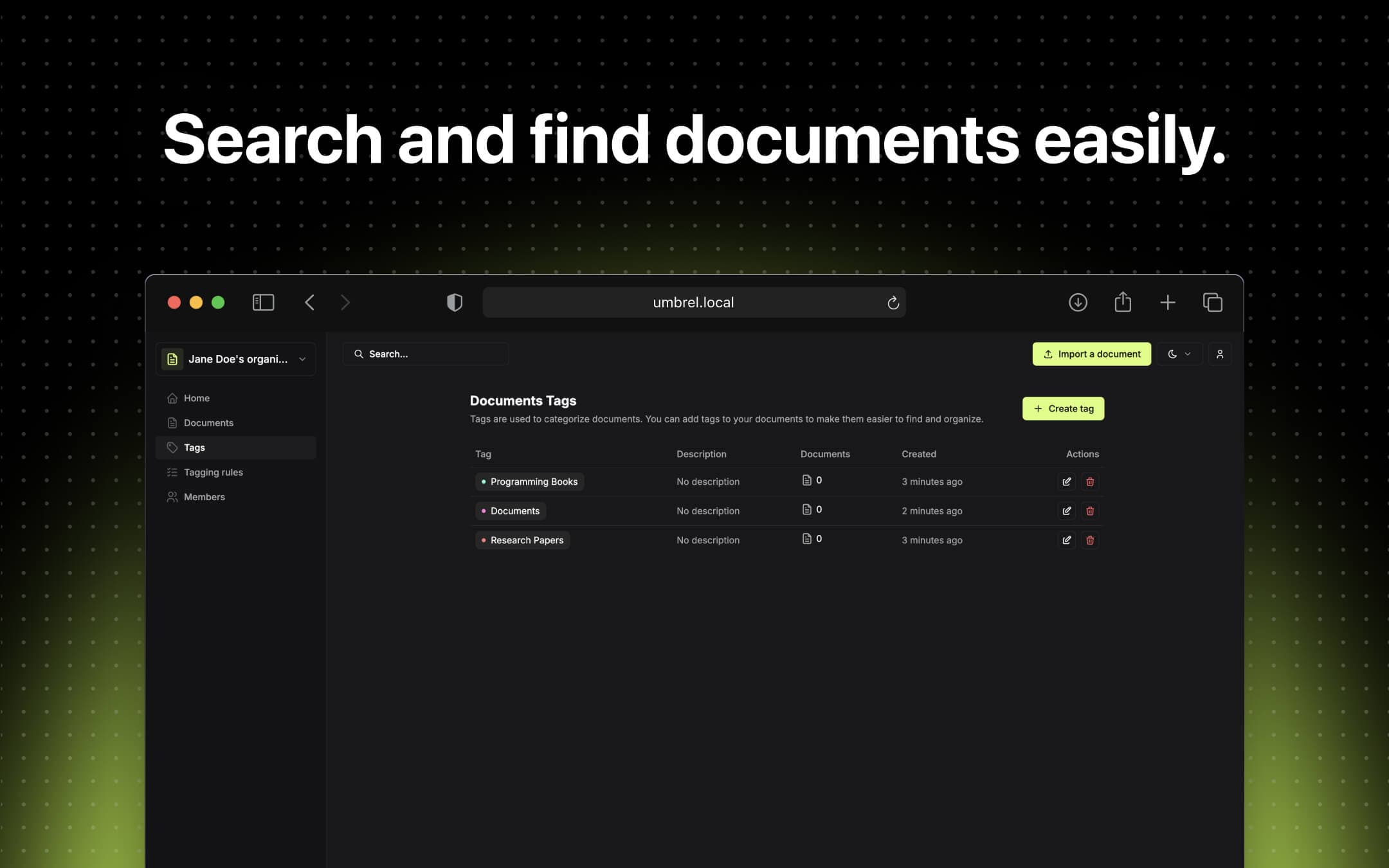This screenshot has width=1389, height=868.
Task: Open a new browser tab
Action: [1168, 302]
